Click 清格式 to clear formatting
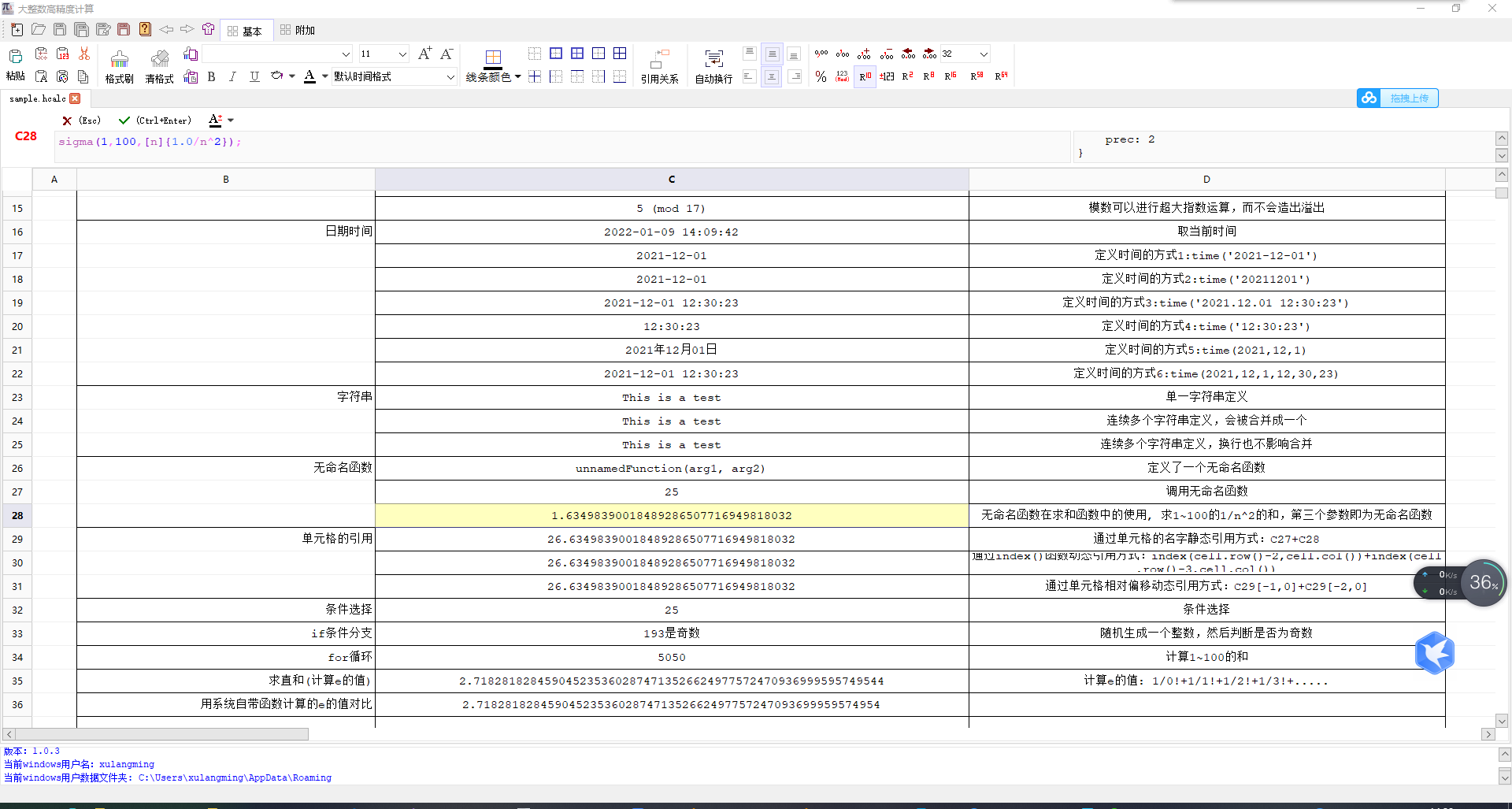This screenshot has height=809, width=1512. pos(160,67)
